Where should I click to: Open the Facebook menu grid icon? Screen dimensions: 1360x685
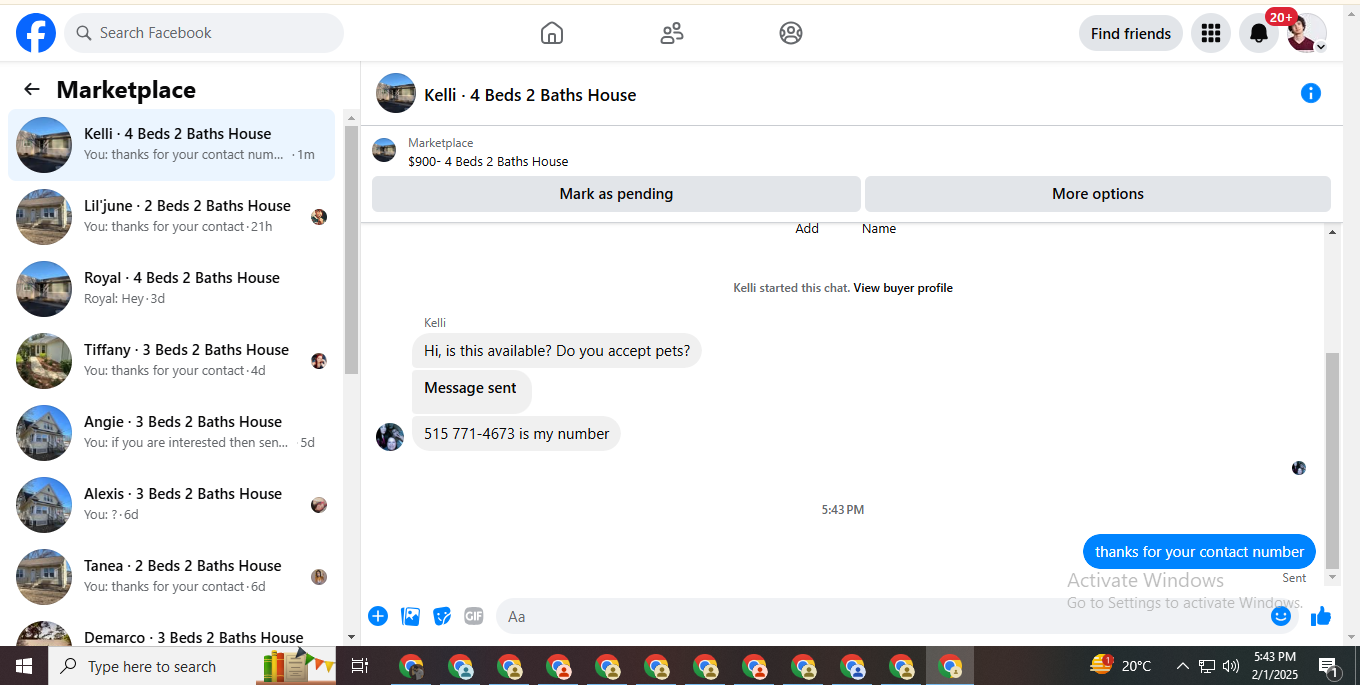(1211, 33)
